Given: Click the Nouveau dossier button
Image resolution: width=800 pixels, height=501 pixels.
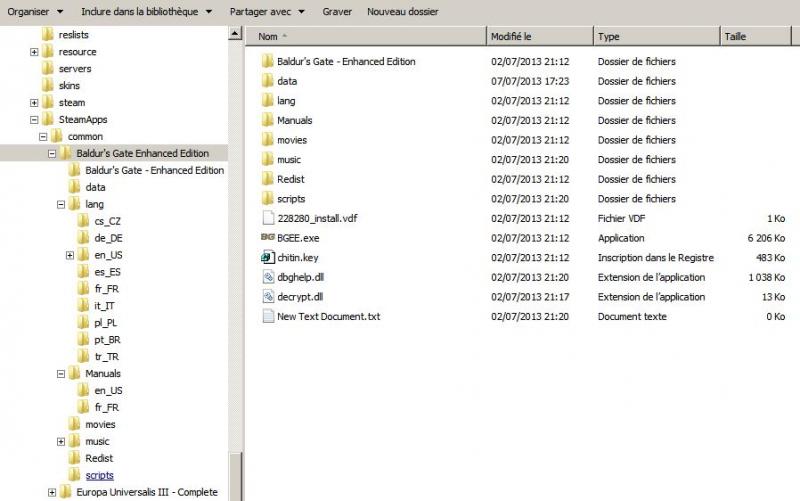Looking at the screenshot, I should [403, 11].
